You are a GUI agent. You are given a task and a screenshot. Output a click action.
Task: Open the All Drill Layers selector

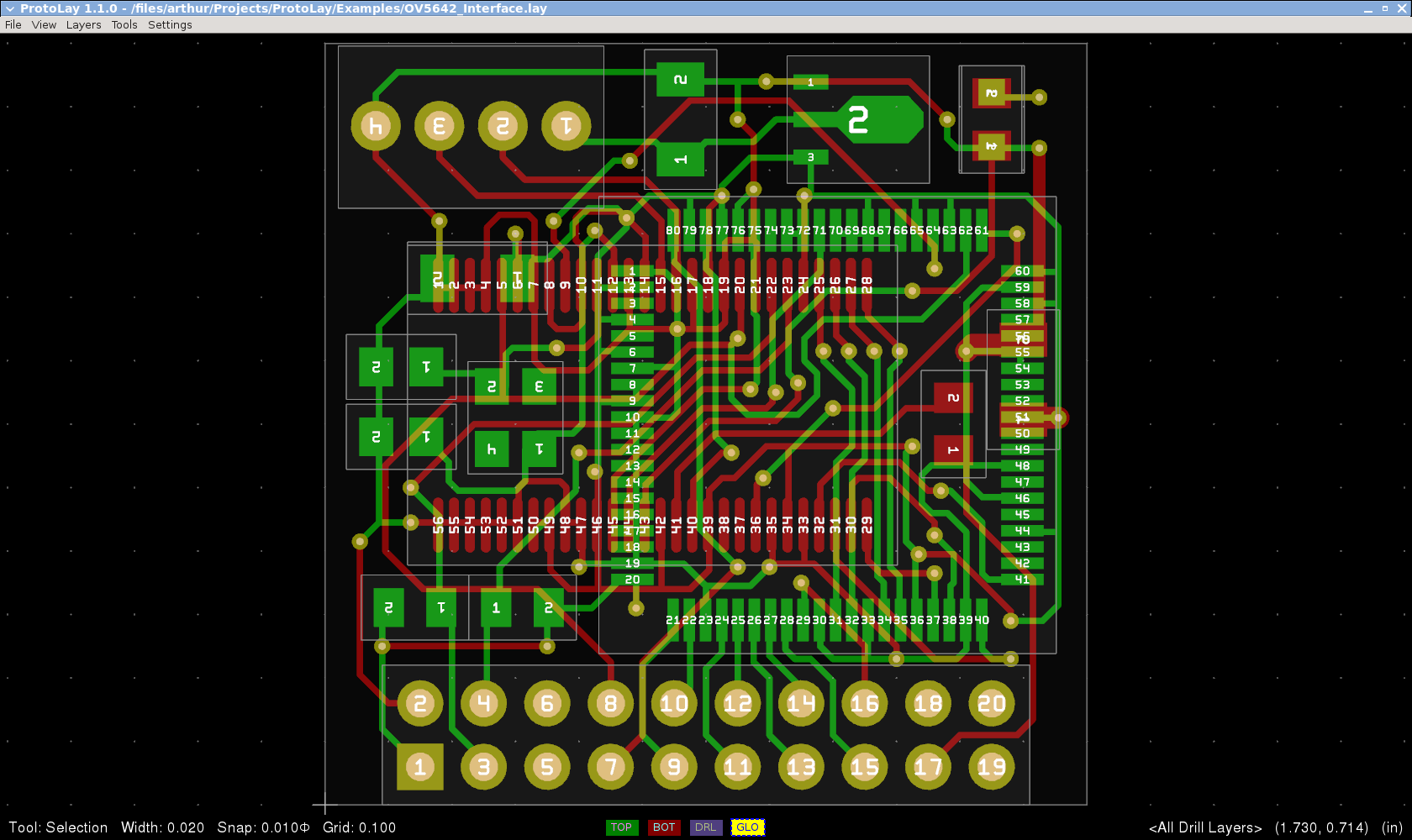[1205, 827]
